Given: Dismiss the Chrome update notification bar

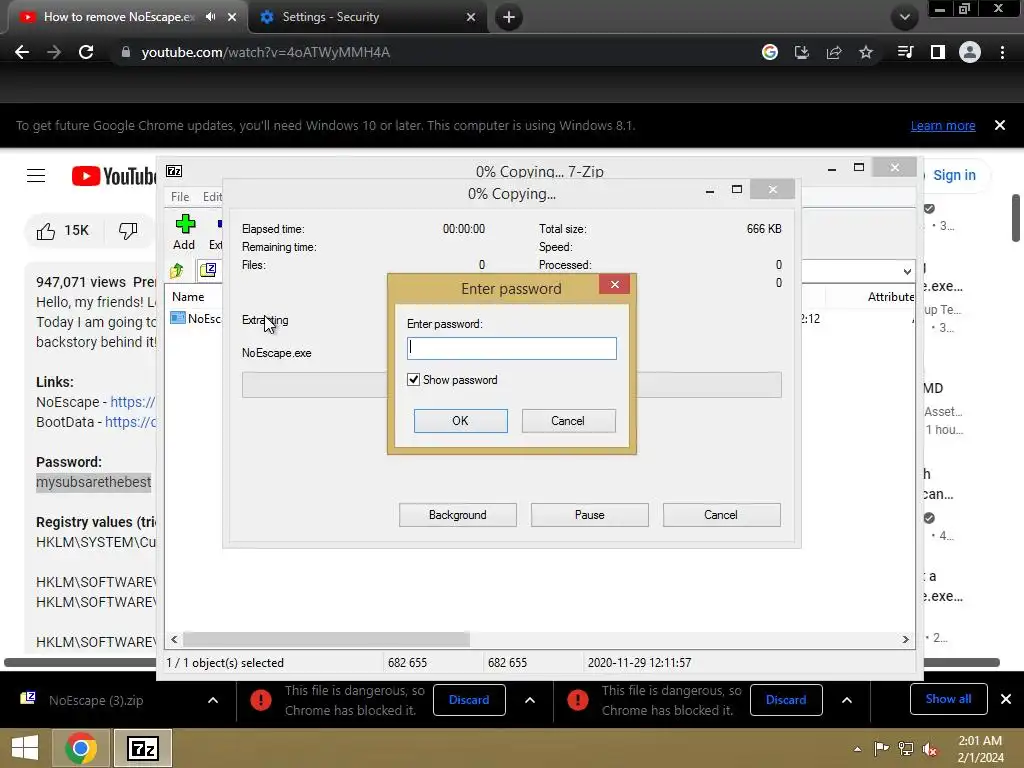Looking at the screenshot, I should pos(1000,125).
